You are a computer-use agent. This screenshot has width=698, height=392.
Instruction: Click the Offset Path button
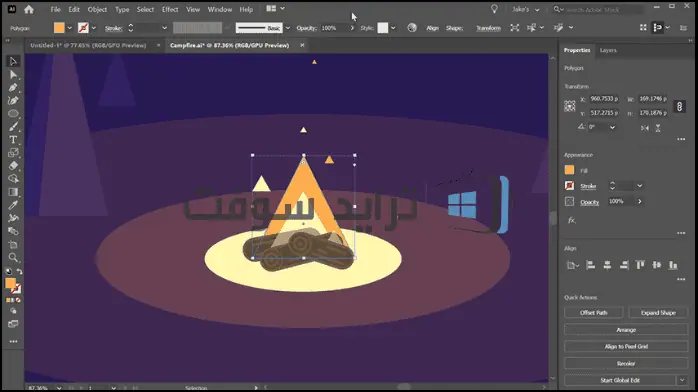pos(593,313)
